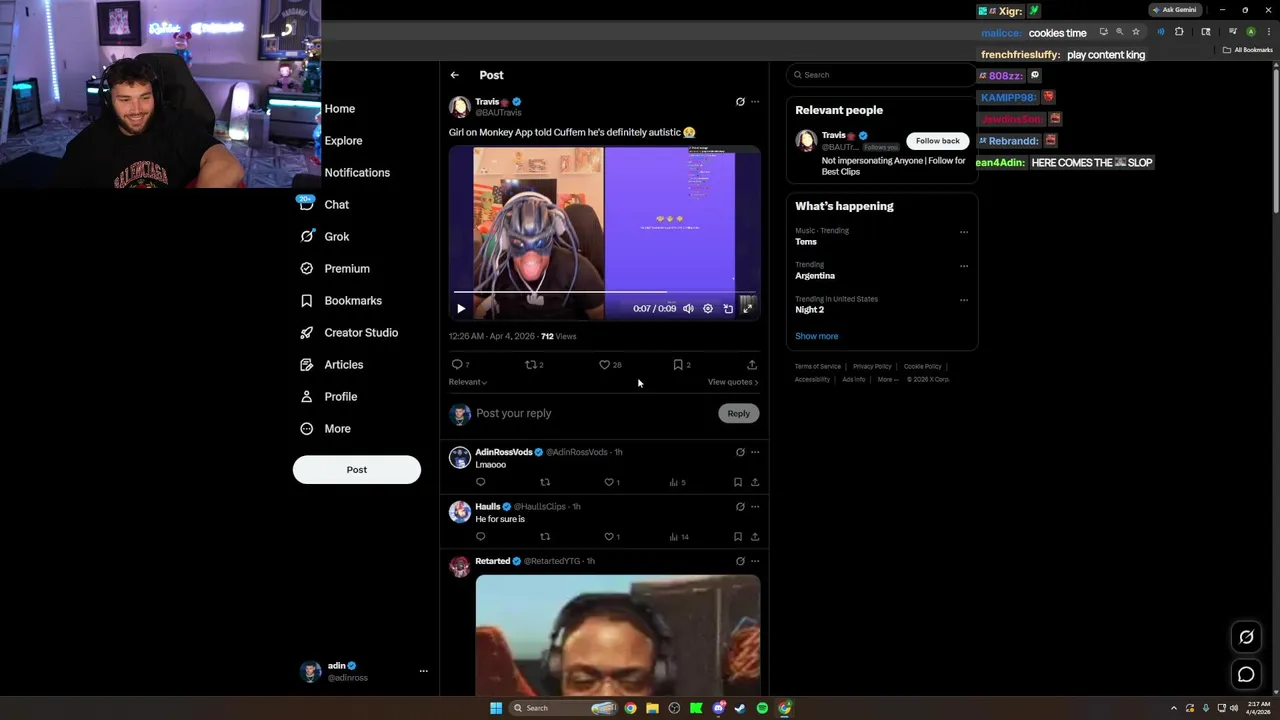1280x720 pixels.
Task: Bookmark this page with the star icon
Action: pos(1136,32)
